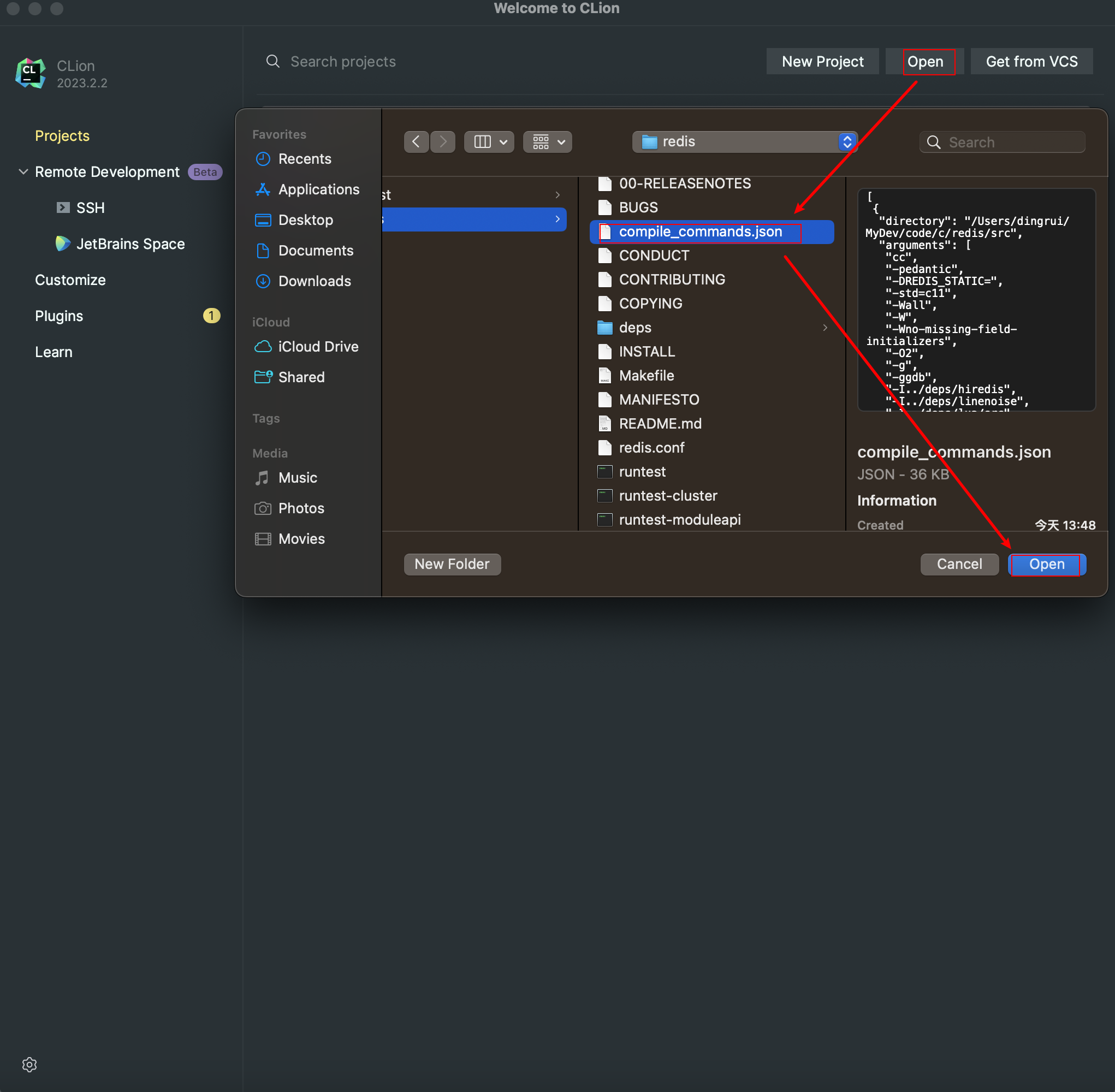The height and width of the screenshot is (1092, 1115).
Task: Select the Makefile in the file list
Action: pyautogui.click(x=646, y=376)
